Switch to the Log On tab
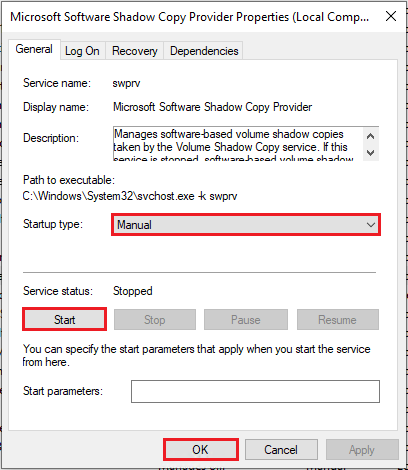This screenshot has width=408, height=470. (82, 51)
